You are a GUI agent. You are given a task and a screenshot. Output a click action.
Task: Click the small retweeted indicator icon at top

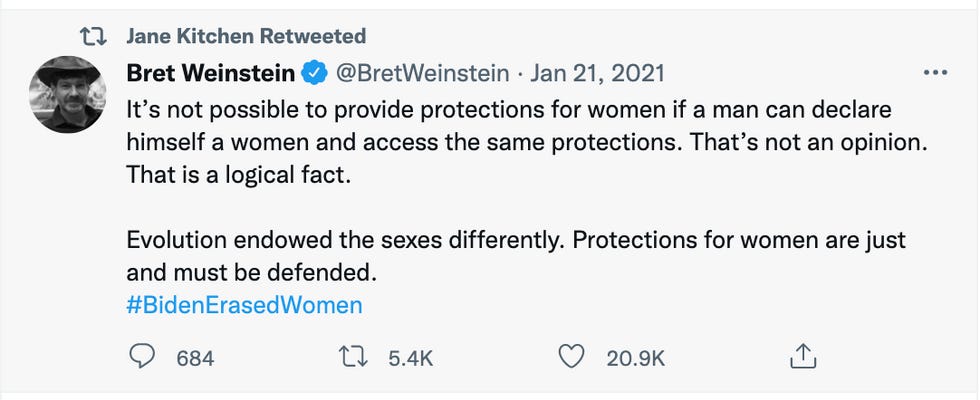pos(93,37)
